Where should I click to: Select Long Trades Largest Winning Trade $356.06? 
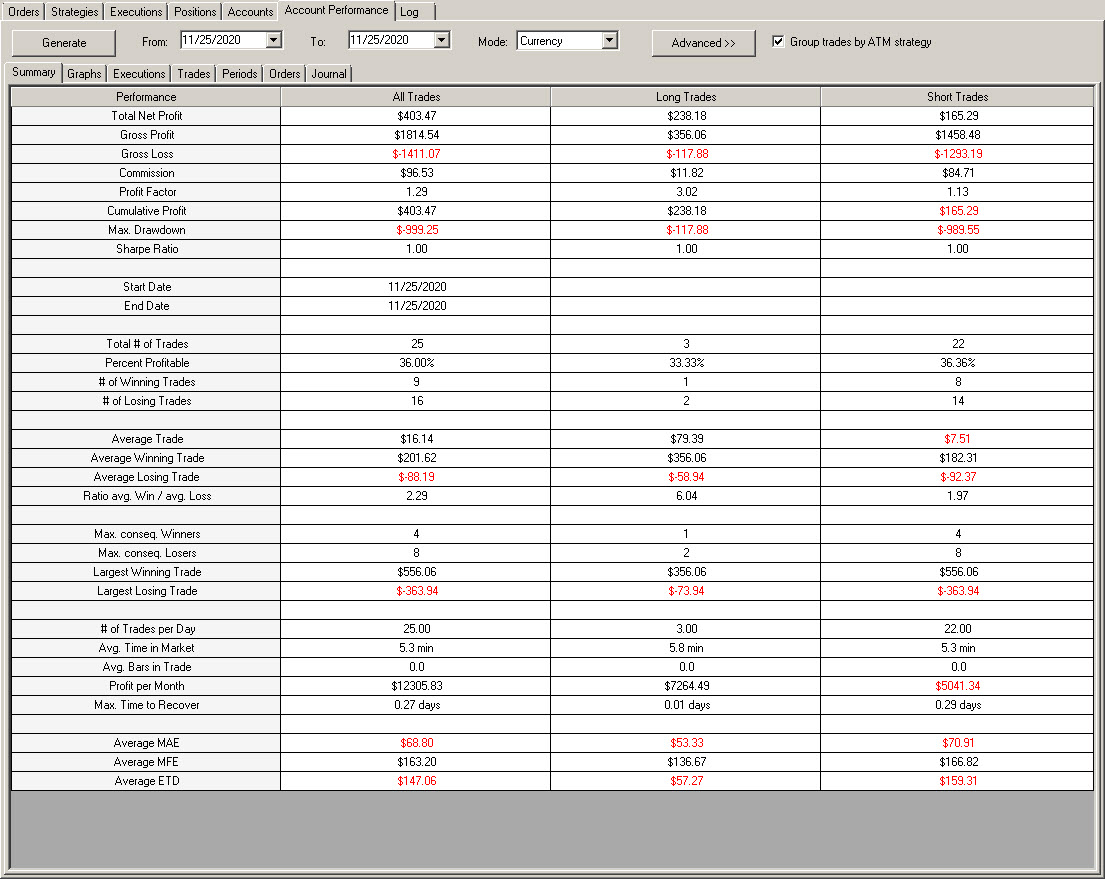click(x=686, y=572)
